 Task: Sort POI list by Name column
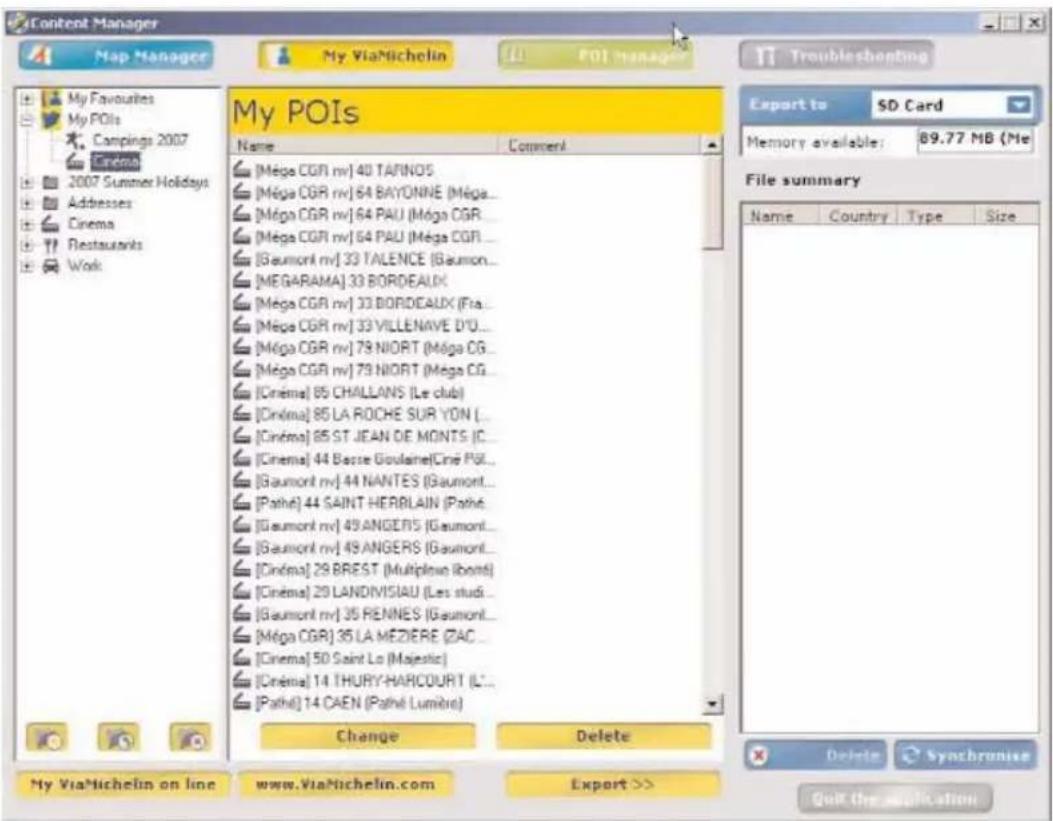pos(365,145)
